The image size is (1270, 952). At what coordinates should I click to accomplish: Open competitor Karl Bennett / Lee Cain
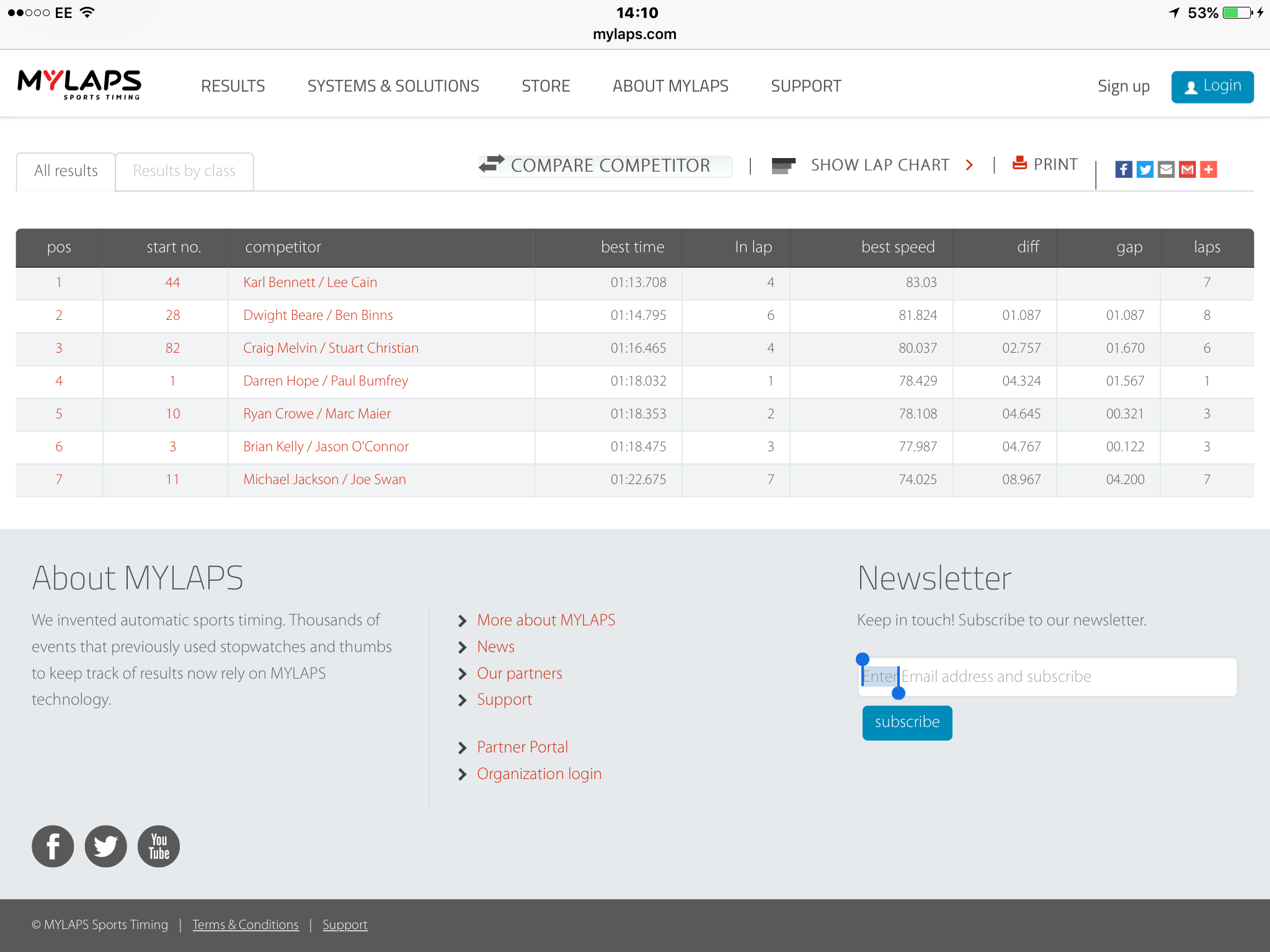tap(310, 283)
